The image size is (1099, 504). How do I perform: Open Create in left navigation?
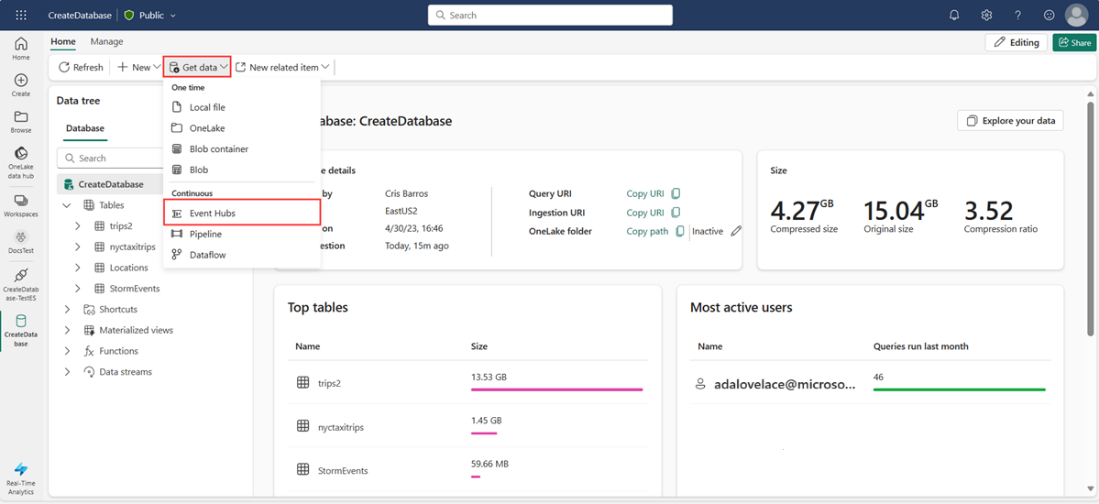click(21, 85)
